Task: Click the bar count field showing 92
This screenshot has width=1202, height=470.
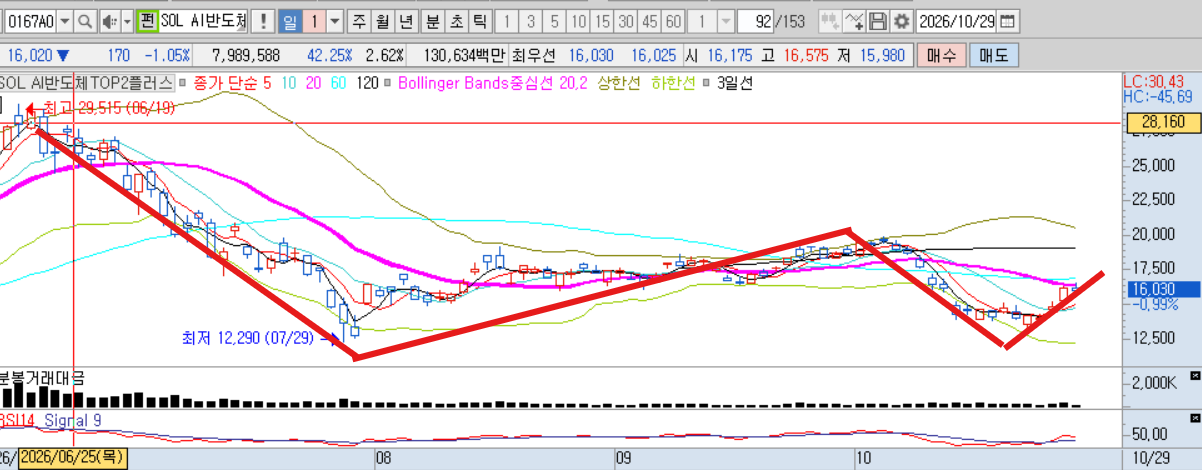Action: [x=757, y=21]
